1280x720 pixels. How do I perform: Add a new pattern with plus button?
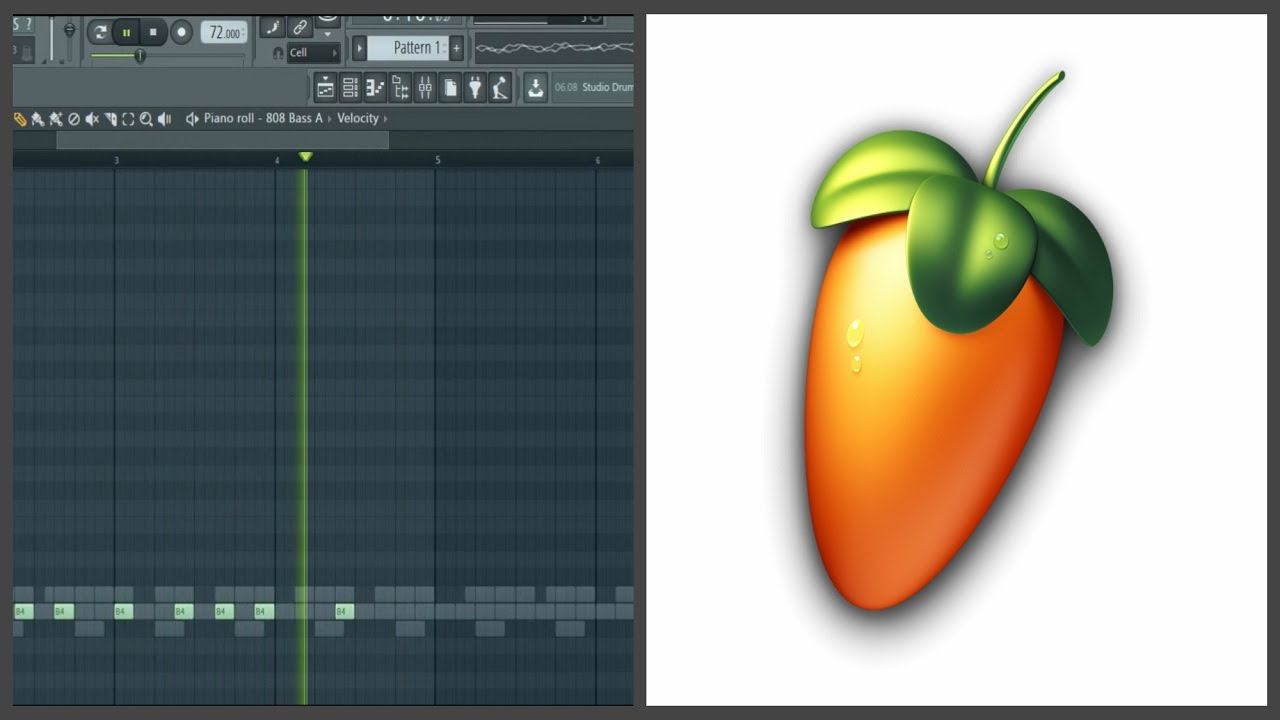click(457, 48)
